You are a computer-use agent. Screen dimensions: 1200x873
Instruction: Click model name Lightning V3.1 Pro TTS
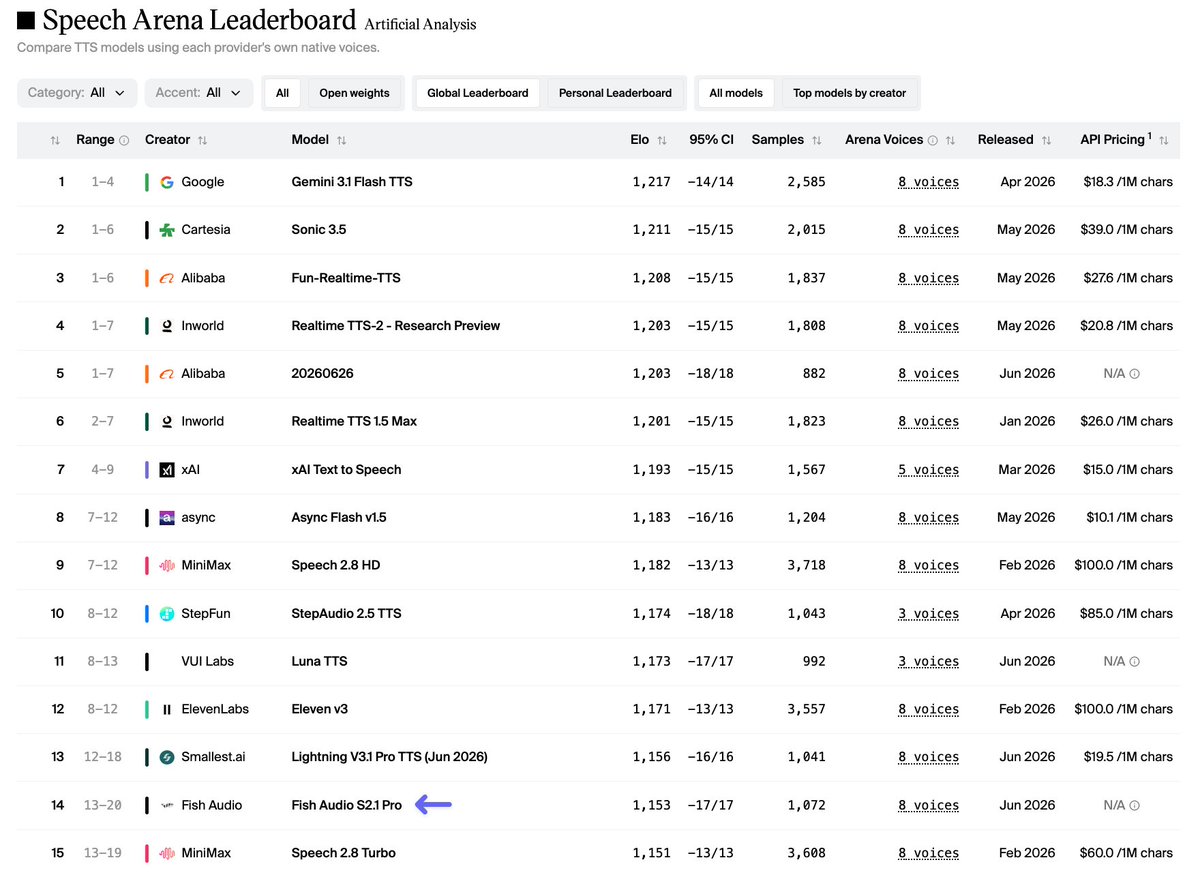(390, 758)
